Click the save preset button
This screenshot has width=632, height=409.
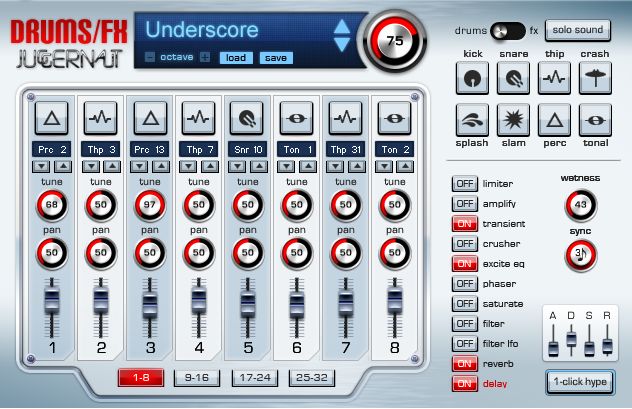click(x=276, y=58)
